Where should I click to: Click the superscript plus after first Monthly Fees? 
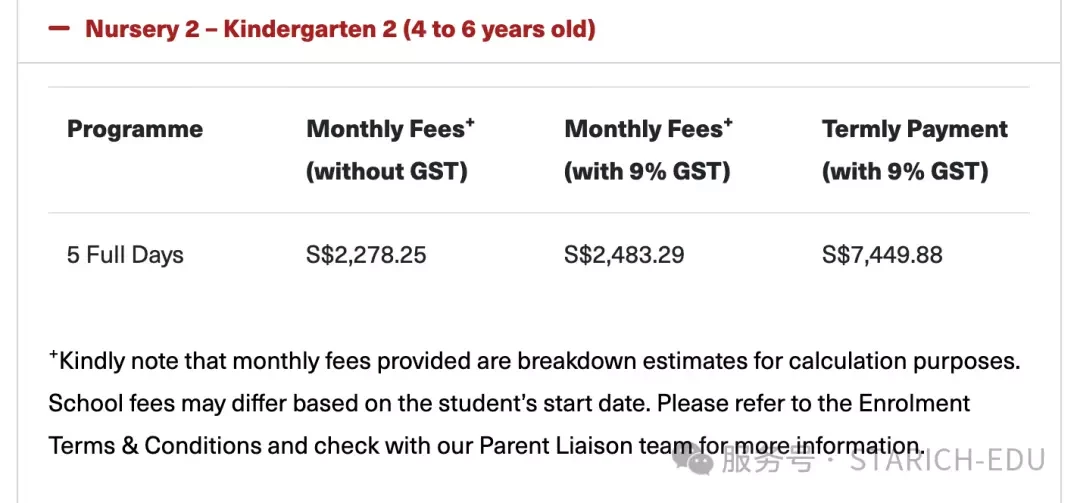(x=470, y=123)
